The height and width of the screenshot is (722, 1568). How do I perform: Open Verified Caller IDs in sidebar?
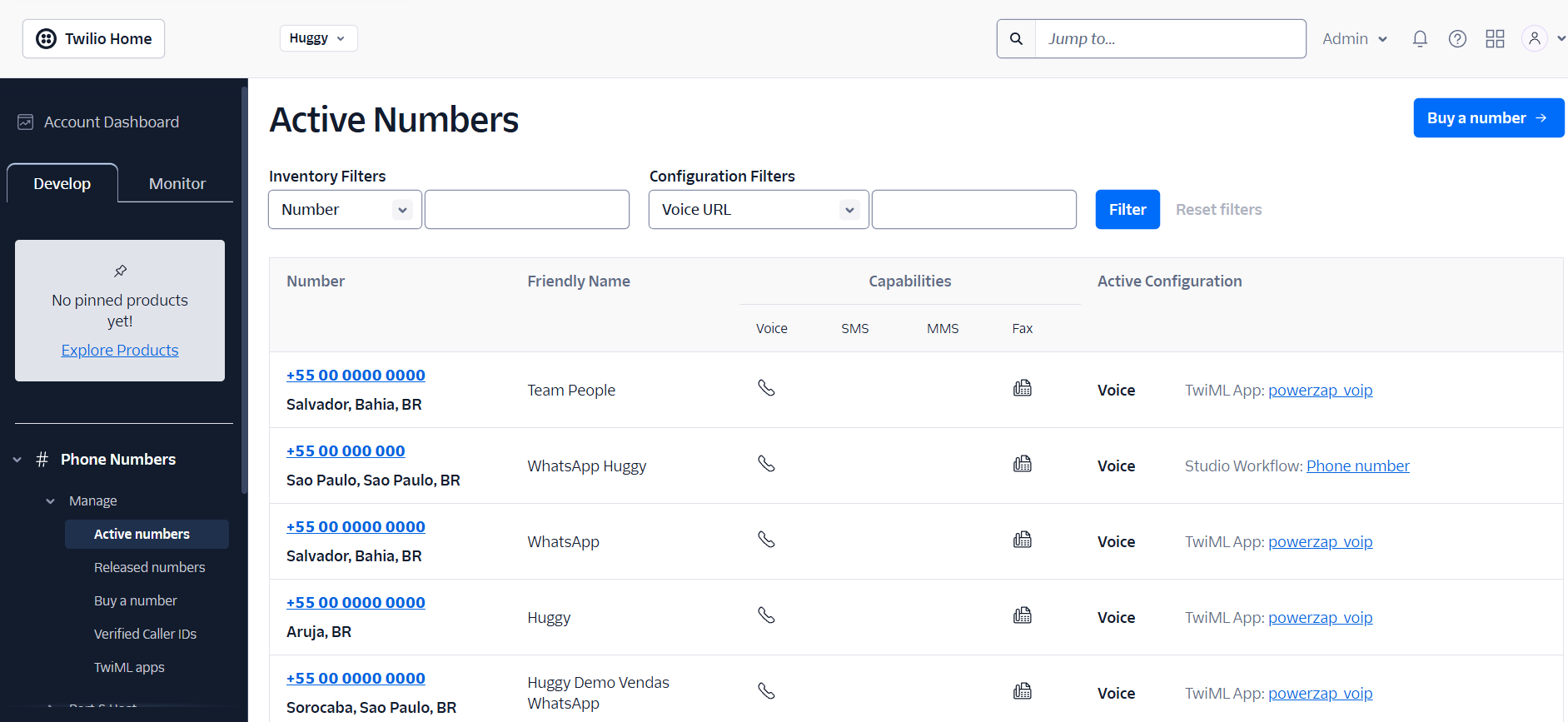pyautogui.click(x=145, y=635)
